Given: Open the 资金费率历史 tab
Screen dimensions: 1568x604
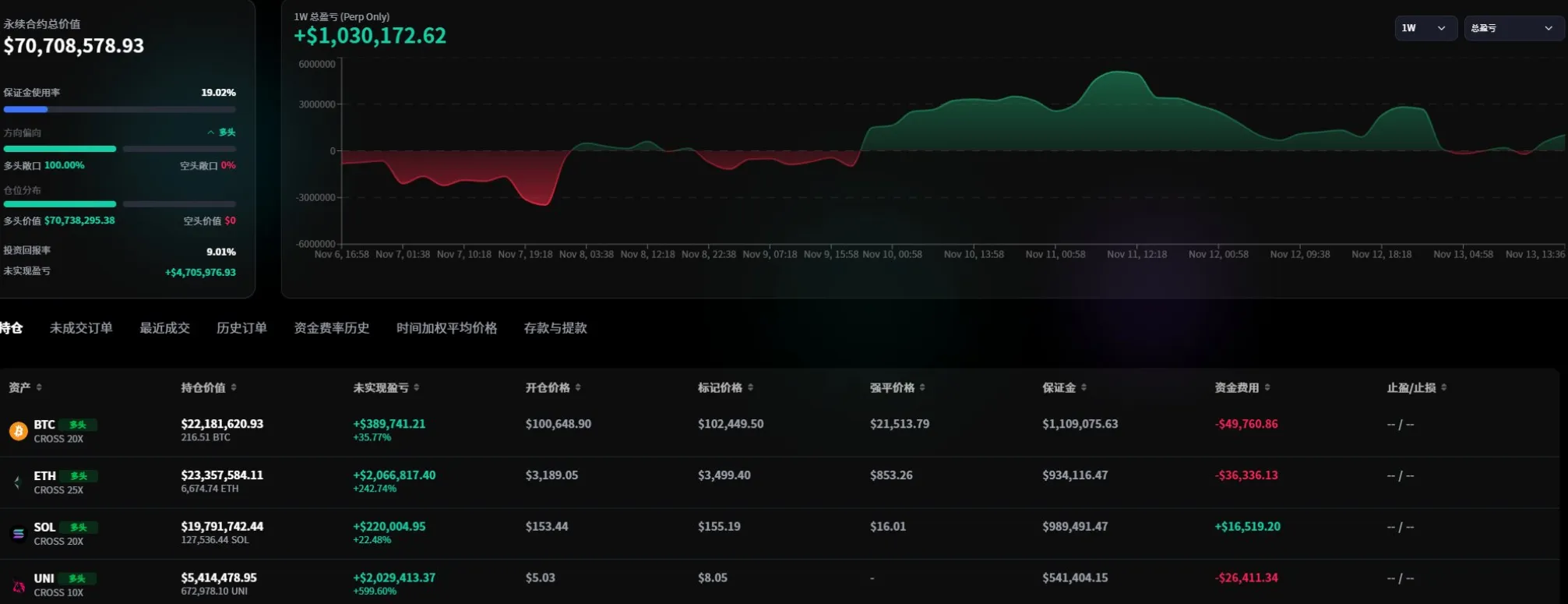Looking at the screenshot, I should pyautogui.click(x=331, y=328).
